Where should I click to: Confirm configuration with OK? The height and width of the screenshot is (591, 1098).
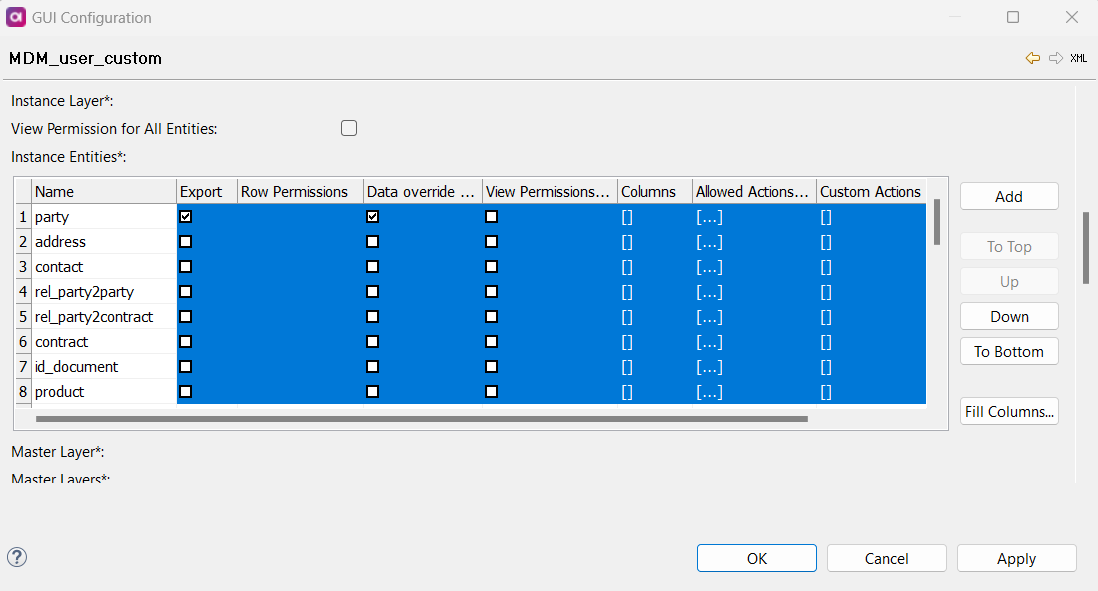pyautogui.click(x=756, y=558)
